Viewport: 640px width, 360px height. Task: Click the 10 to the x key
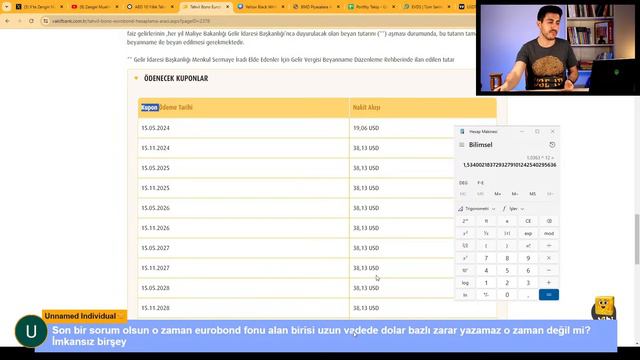click(x=465, y=270)
